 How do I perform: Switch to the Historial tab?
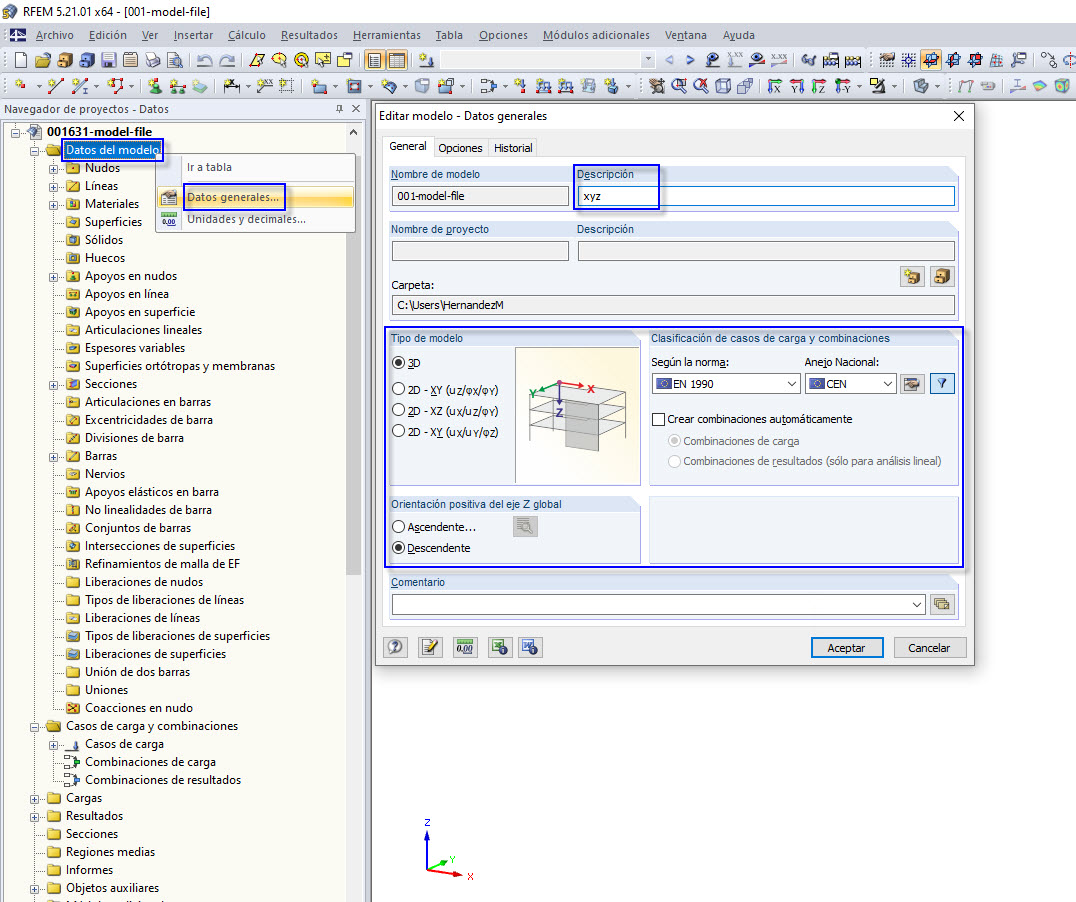point(513,148)
